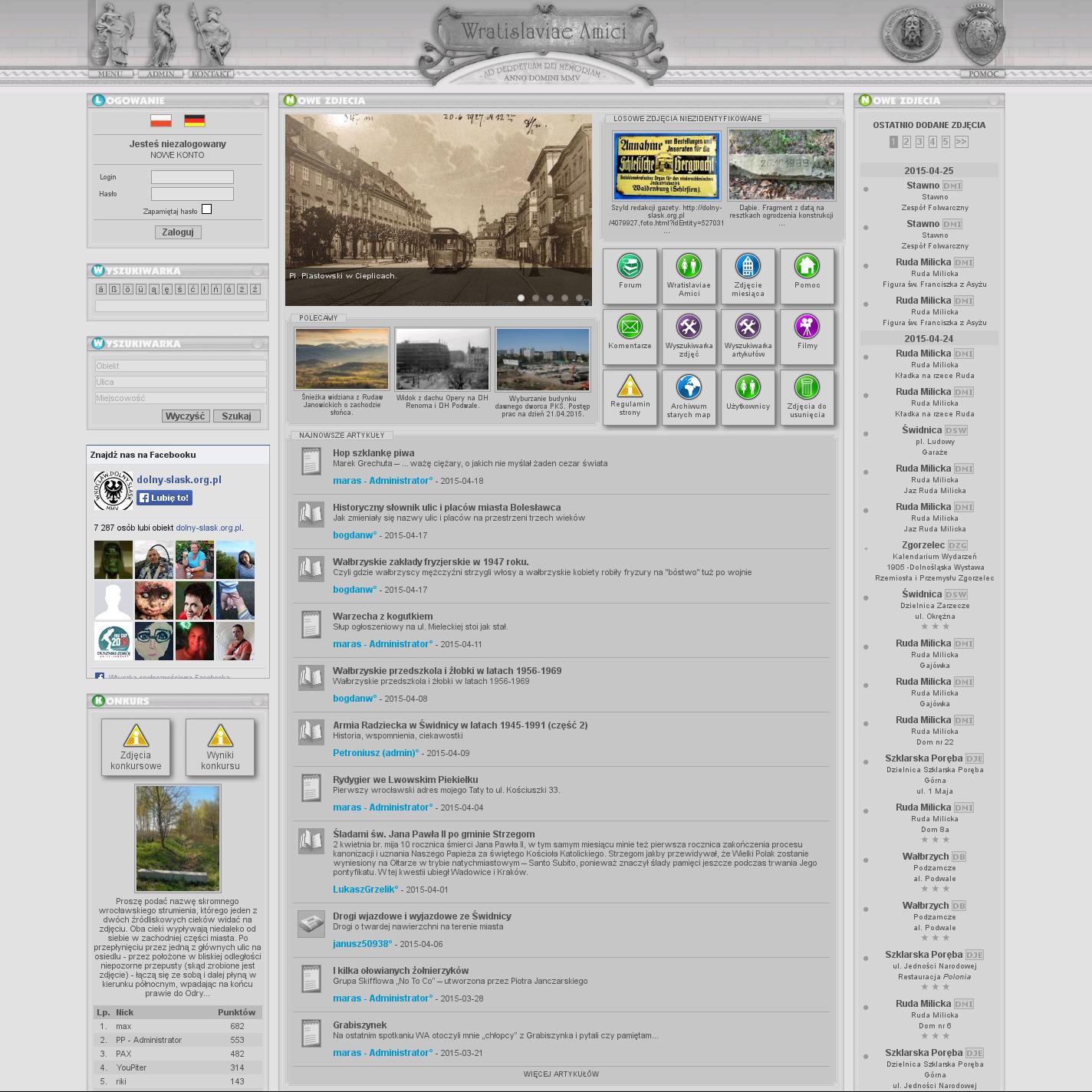Image resolution: width=1092 pixels, height=1092 pixels.
Task: Open Zdjęcia do usunięcia trash icon
Action: [x=807, y=387]
